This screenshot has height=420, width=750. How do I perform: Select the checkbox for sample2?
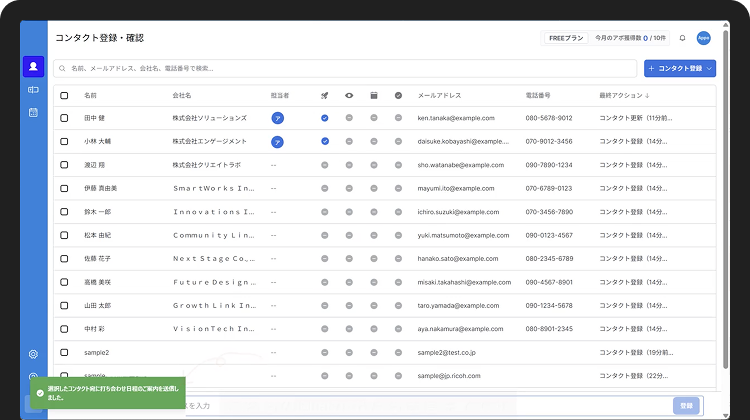[x=64, y=352]
